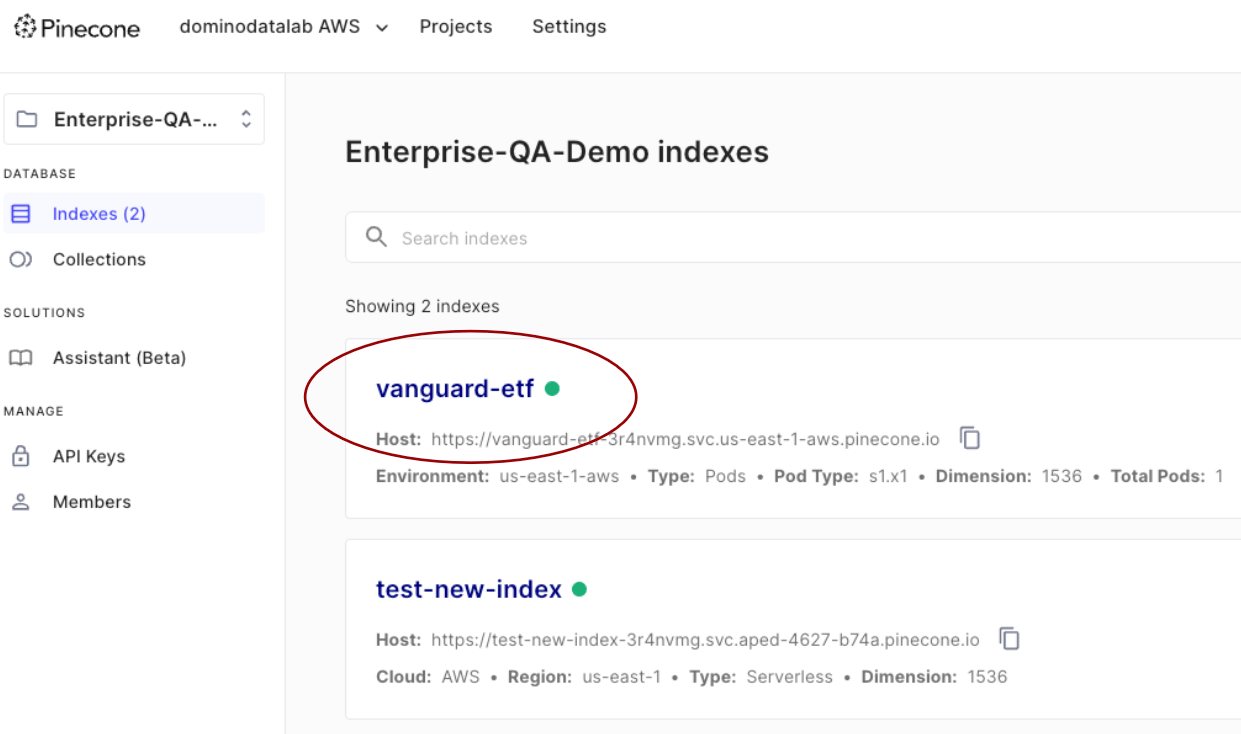The width and height of the screenshot is (1241, 734).
Task: Click the vanguard-etf green status dot
Action: click(x=552, y=388)
